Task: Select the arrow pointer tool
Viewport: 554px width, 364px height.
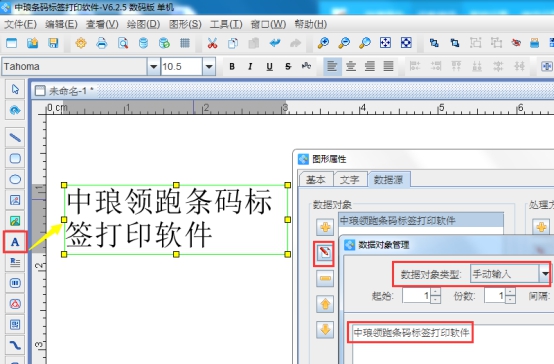Action: [x=15, y=89]
